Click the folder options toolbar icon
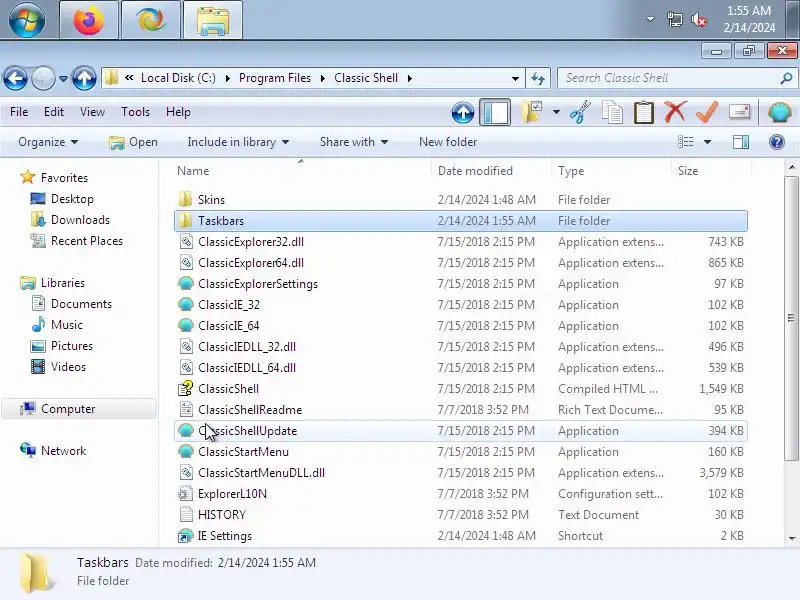 pos(532,112)
